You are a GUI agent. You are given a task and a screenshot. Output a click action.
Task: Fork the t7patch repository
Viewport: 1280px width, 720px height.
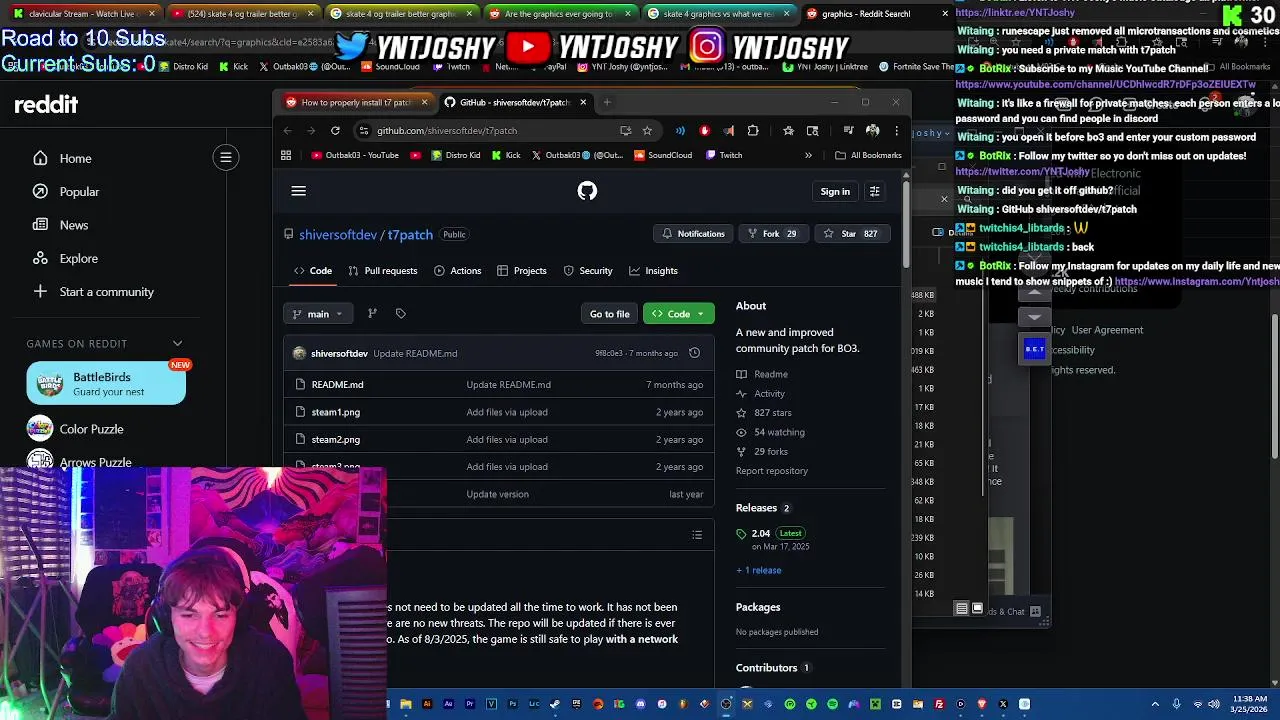click(772, 234)
